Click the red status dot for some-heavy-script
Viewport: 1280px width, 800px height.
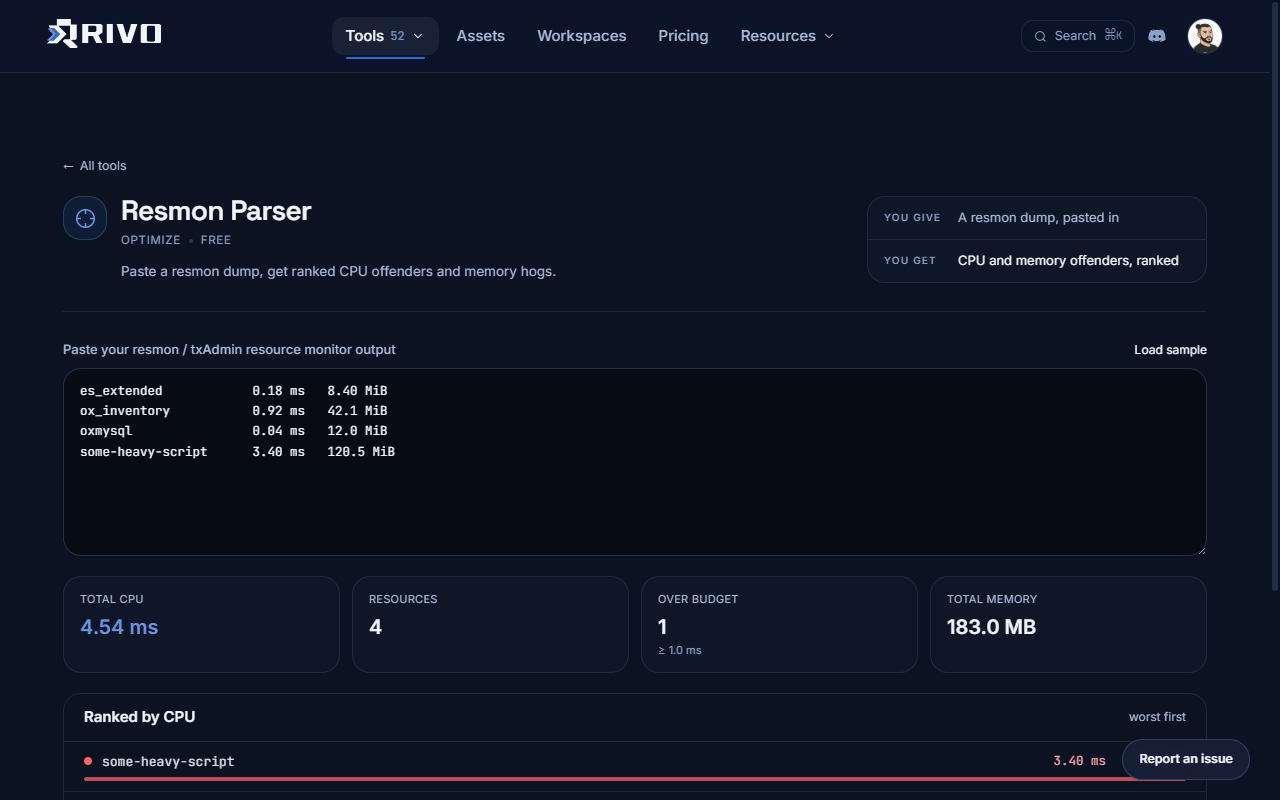click(88, 761)
